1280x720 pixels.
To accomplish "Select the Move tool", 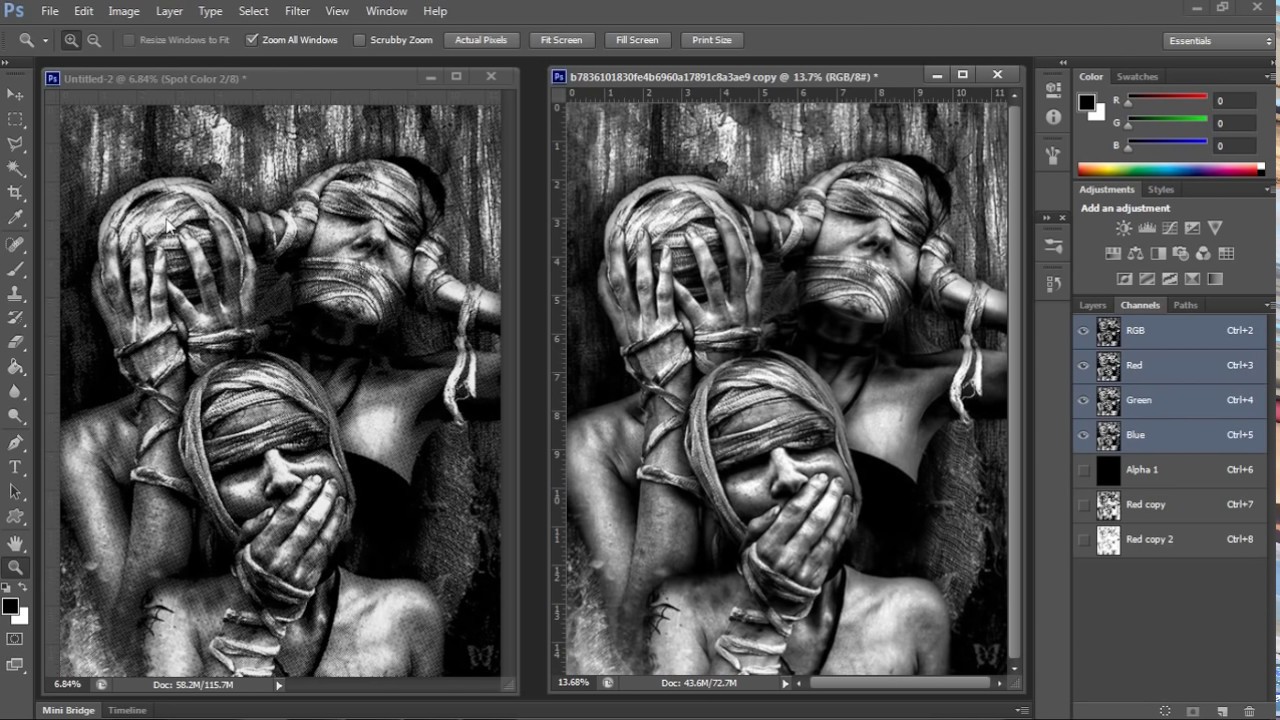I will pos(15,94).
